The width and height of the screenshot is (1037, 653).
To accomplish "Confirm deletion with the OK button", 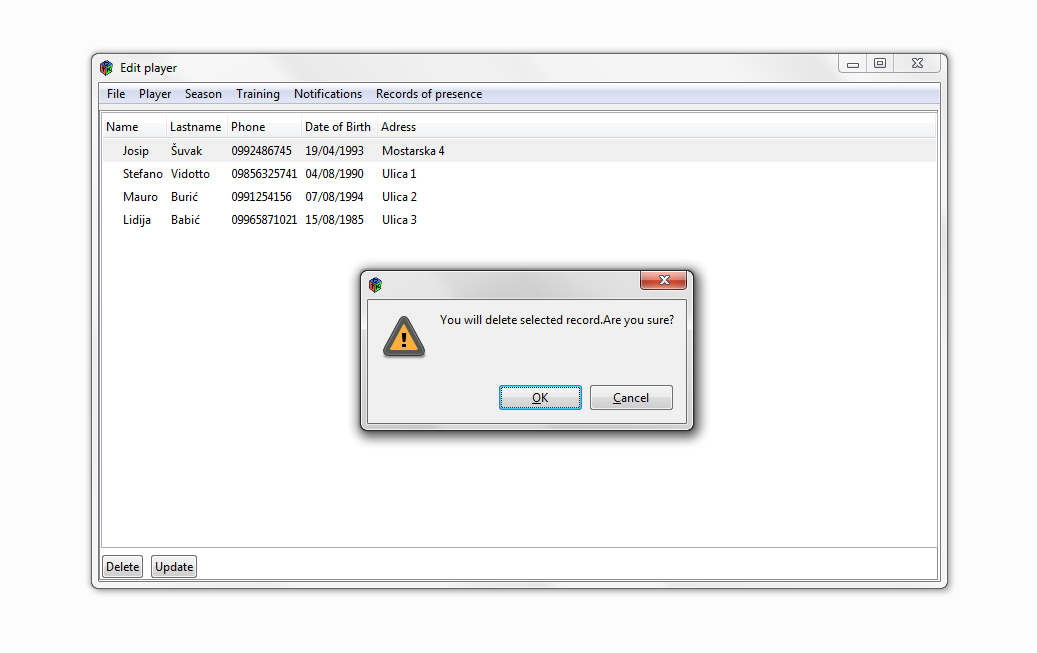I will (540, 398).
